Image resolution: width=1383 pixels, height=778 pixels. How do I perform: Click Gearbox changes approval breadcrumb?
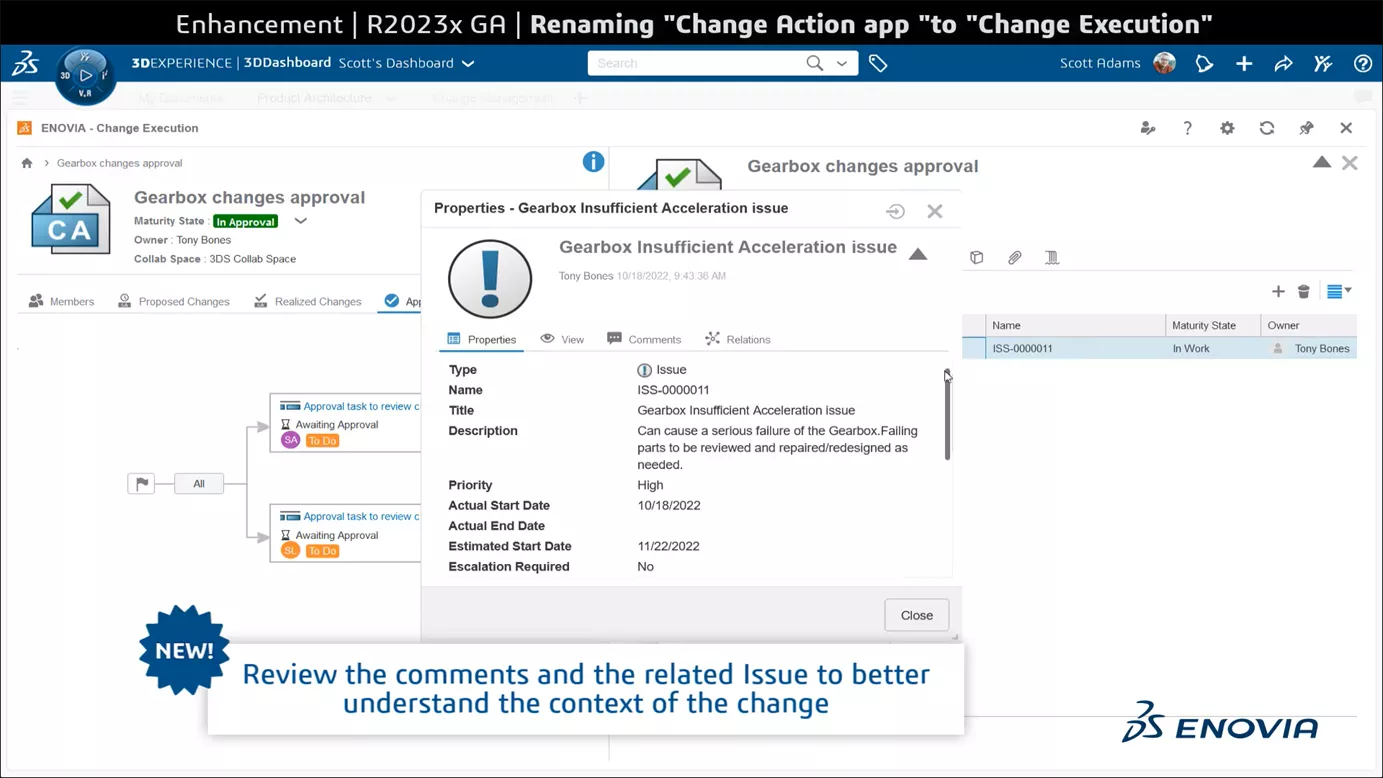click(x=119, y=163)
